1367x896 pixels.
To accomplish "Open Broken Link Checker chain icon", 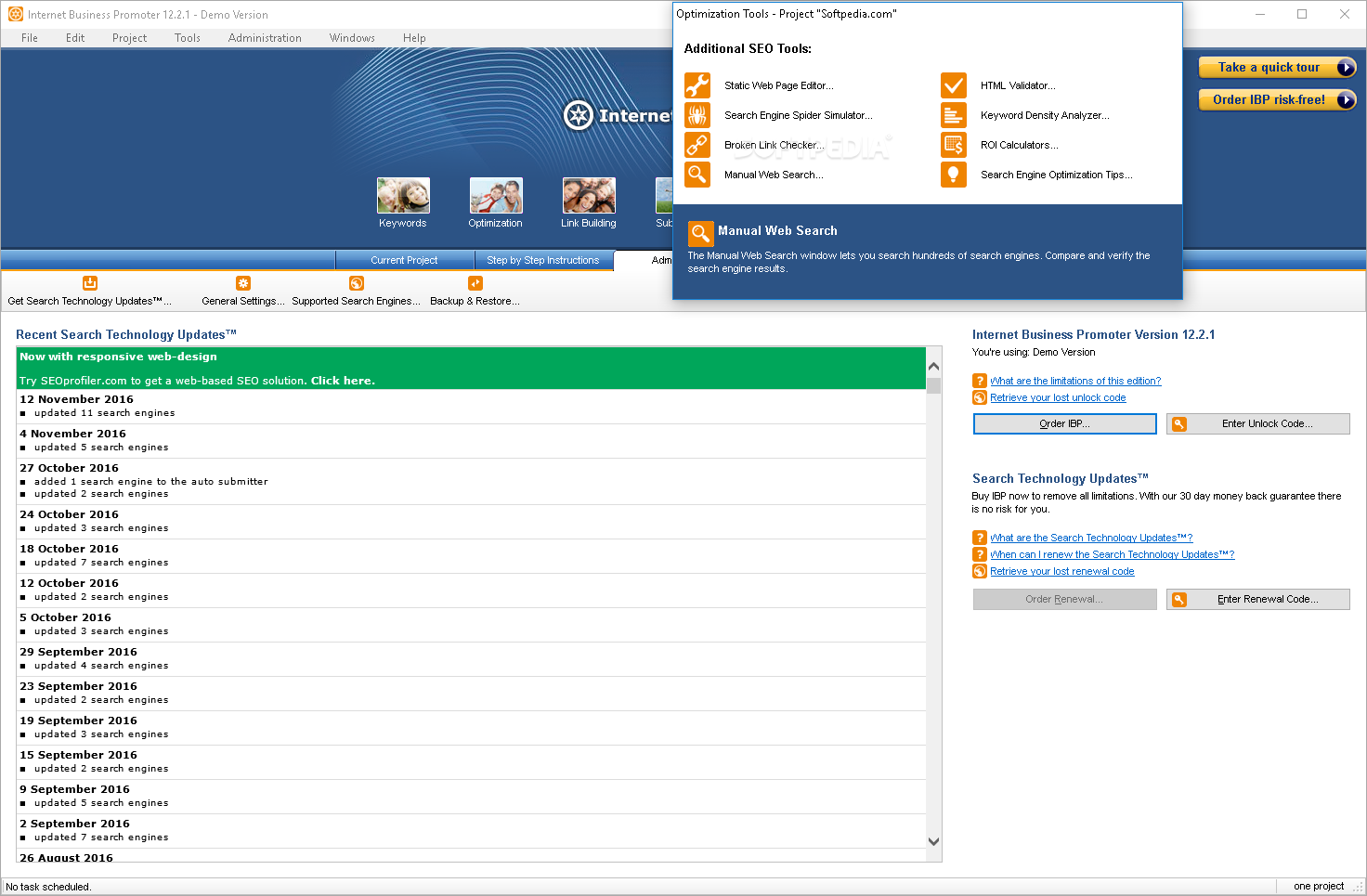I will point(697,145).
